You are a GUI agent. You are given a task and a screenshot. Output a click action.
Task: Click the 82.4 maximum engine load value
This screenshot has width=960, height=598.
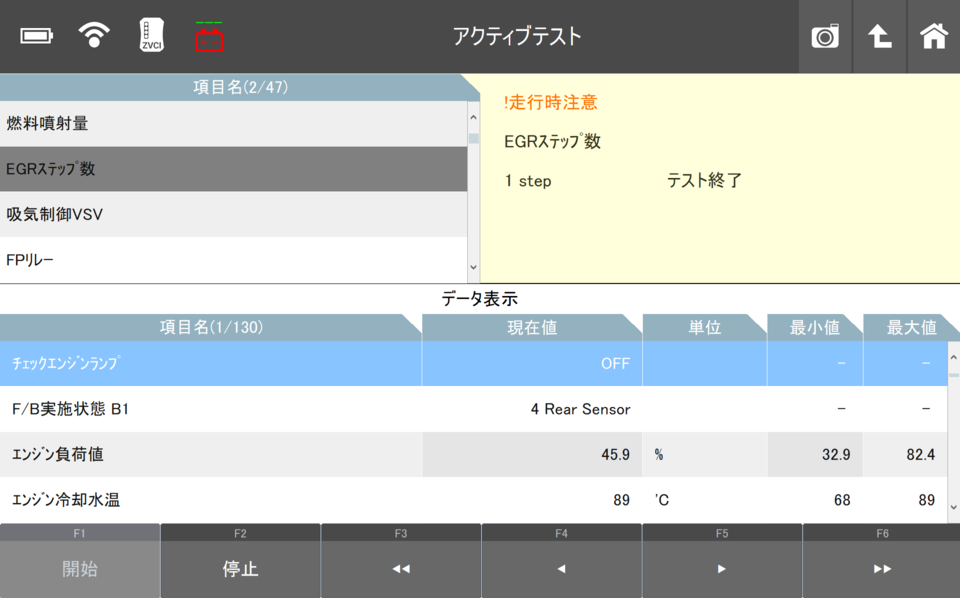(921, 454)
